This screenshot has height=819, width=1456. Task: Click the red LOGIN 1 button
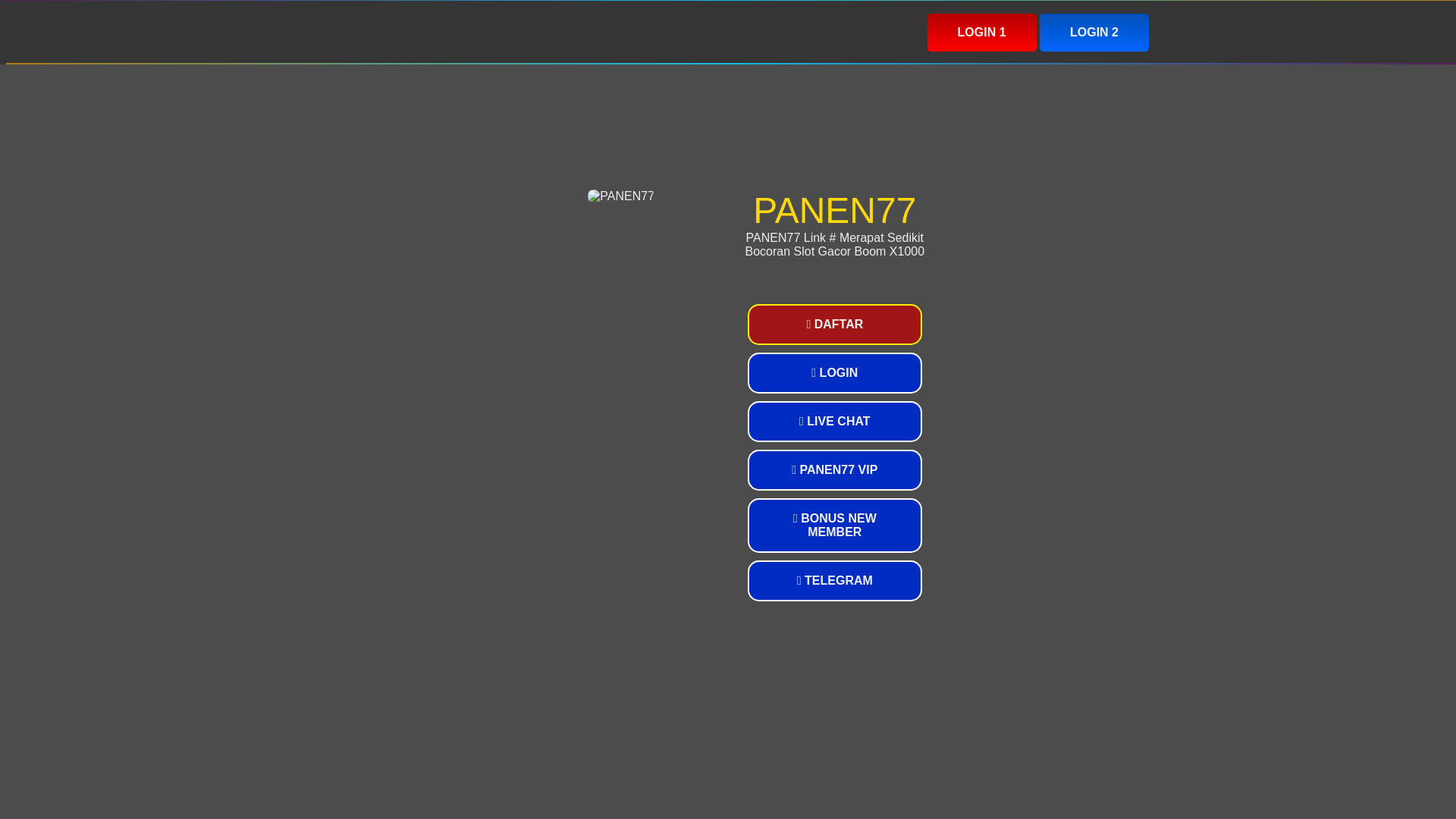(x=981, y=33)
